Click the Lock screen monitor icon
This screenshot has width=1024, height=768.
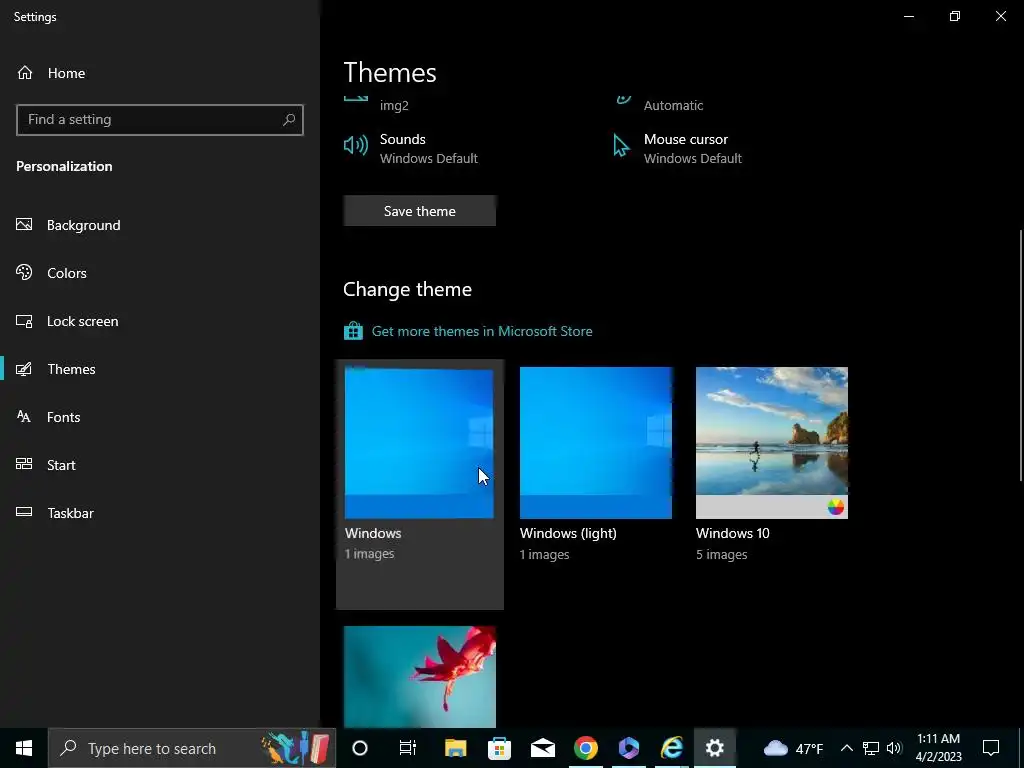click(x=24, y=321)
